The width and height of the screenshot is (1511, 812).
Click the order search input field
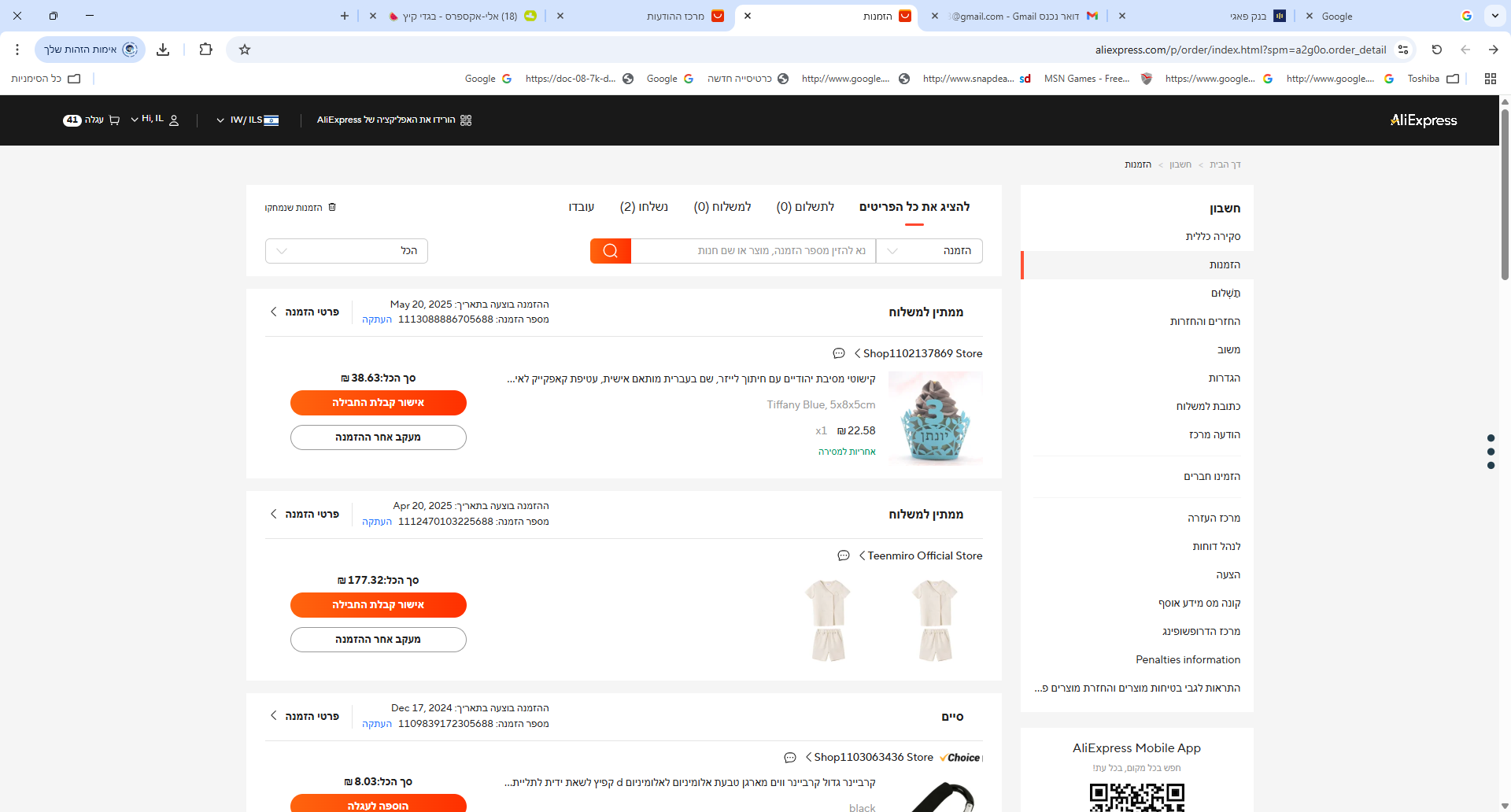(x=753, y=251)
